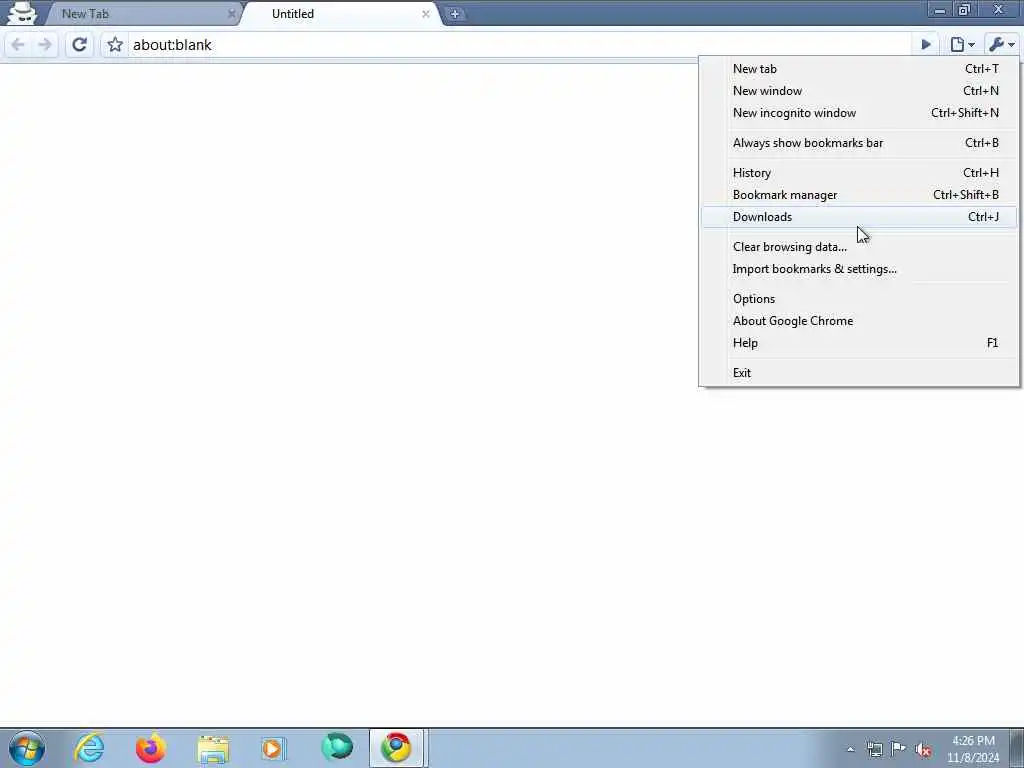
Task: Close the New Tab tab
Action: click(231, 14)
